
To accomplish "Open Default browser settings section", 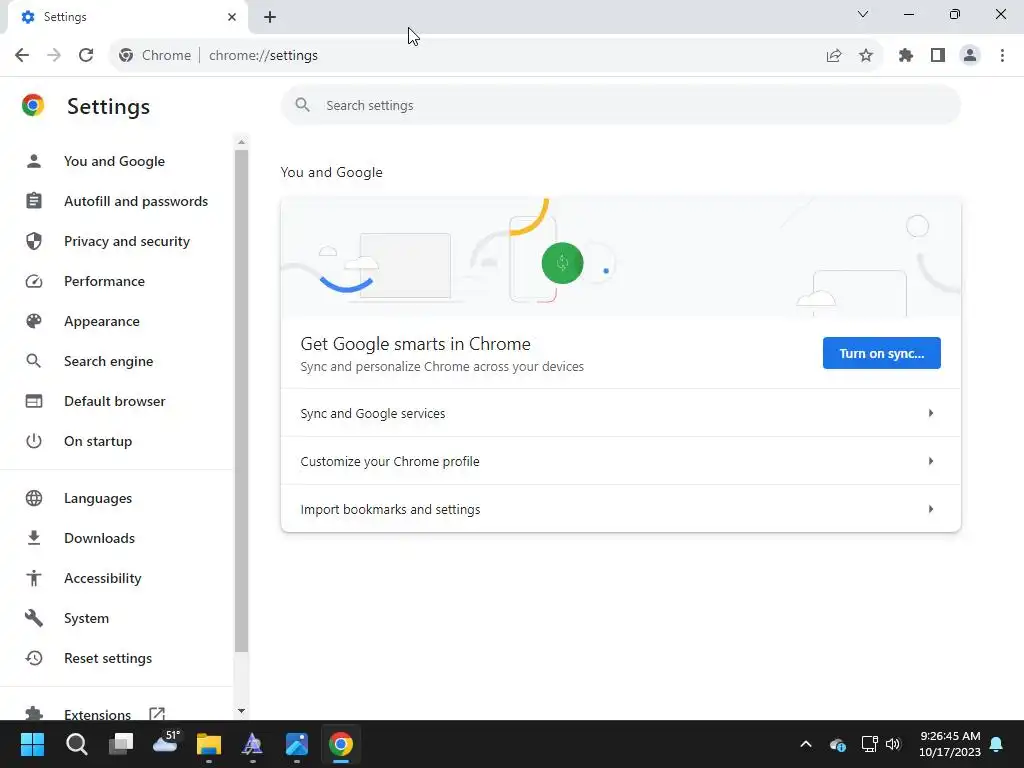I will (114, 401).
